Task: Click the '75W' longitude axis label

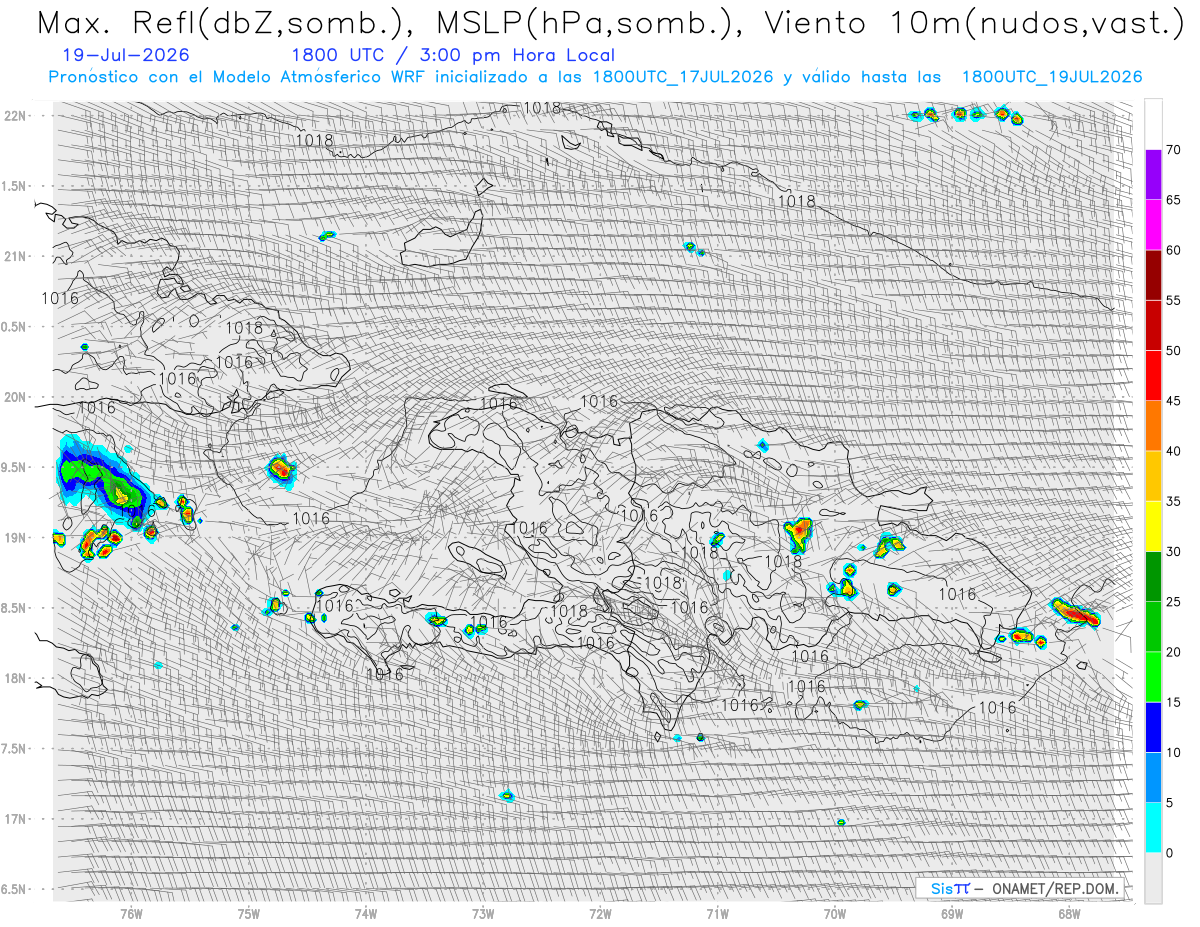Action: point(249,913)
